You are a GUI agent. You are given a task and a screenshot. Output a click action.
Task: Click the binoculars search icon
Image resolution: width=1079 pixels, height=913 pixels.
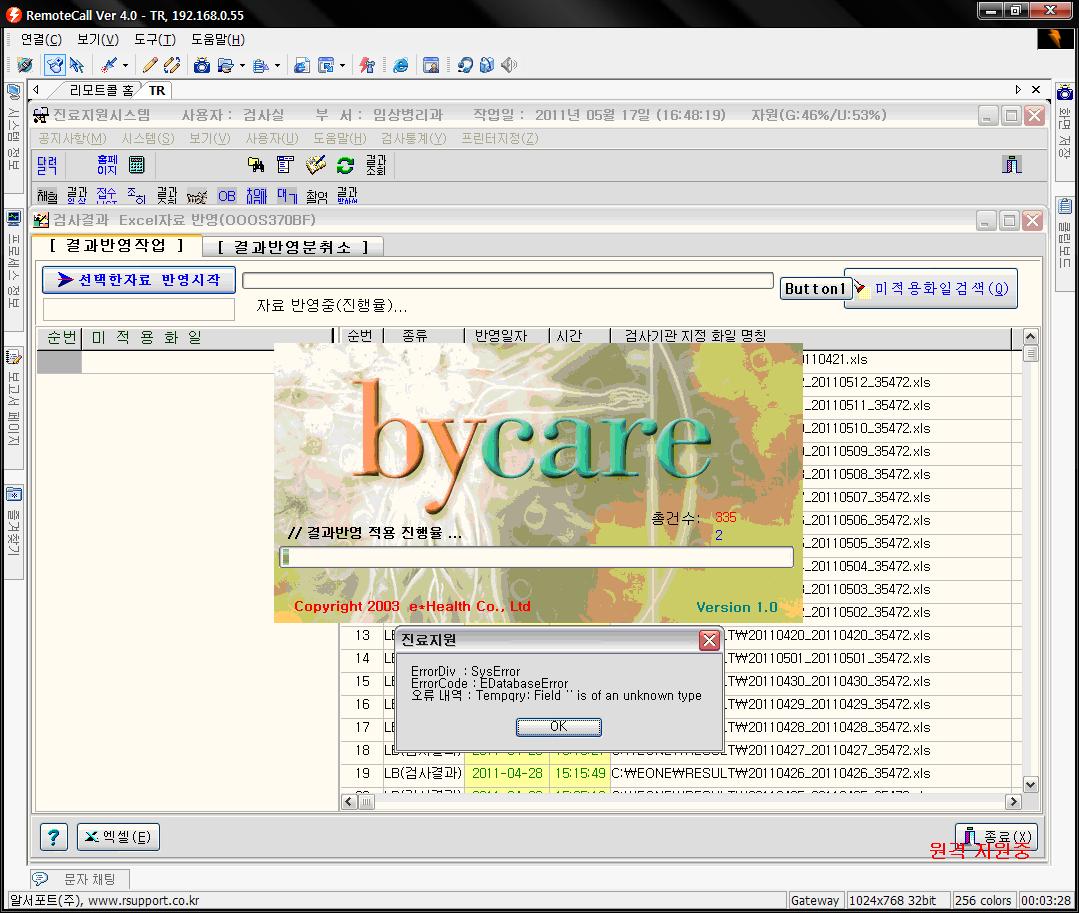pos(256,165)
